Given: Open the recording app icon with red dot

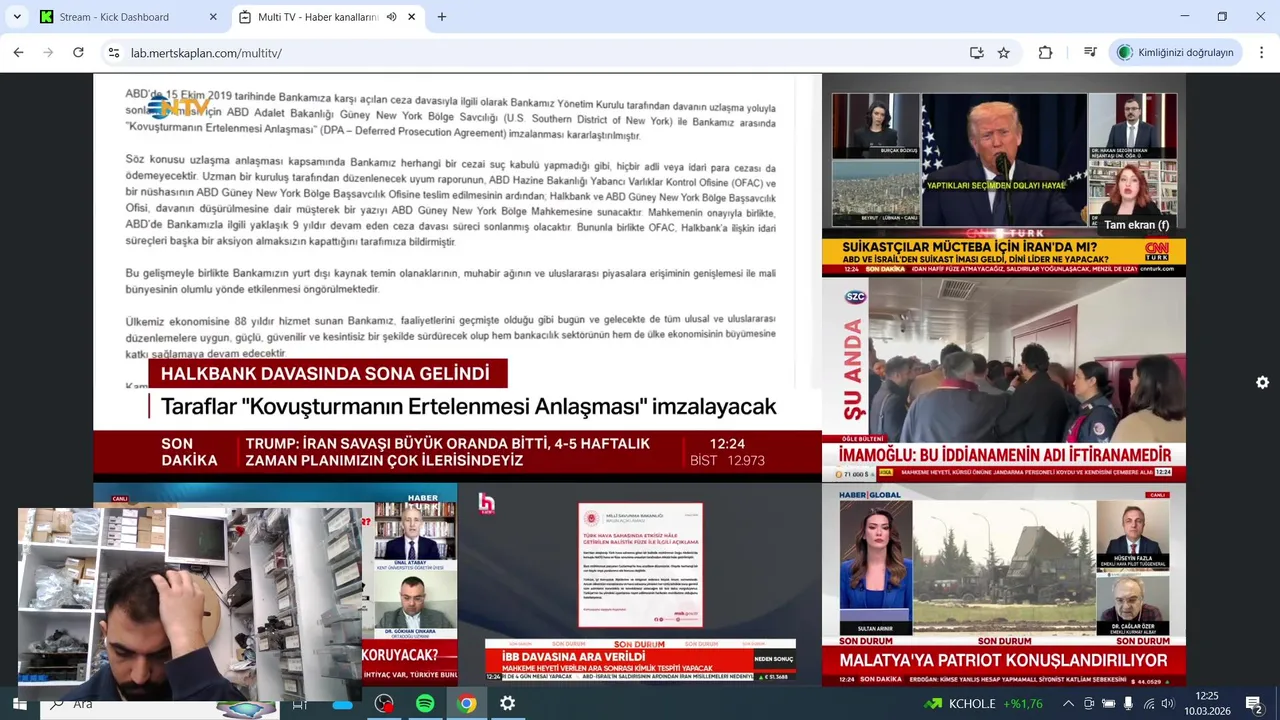Looking at the screenshot, I should pos(384,704).
